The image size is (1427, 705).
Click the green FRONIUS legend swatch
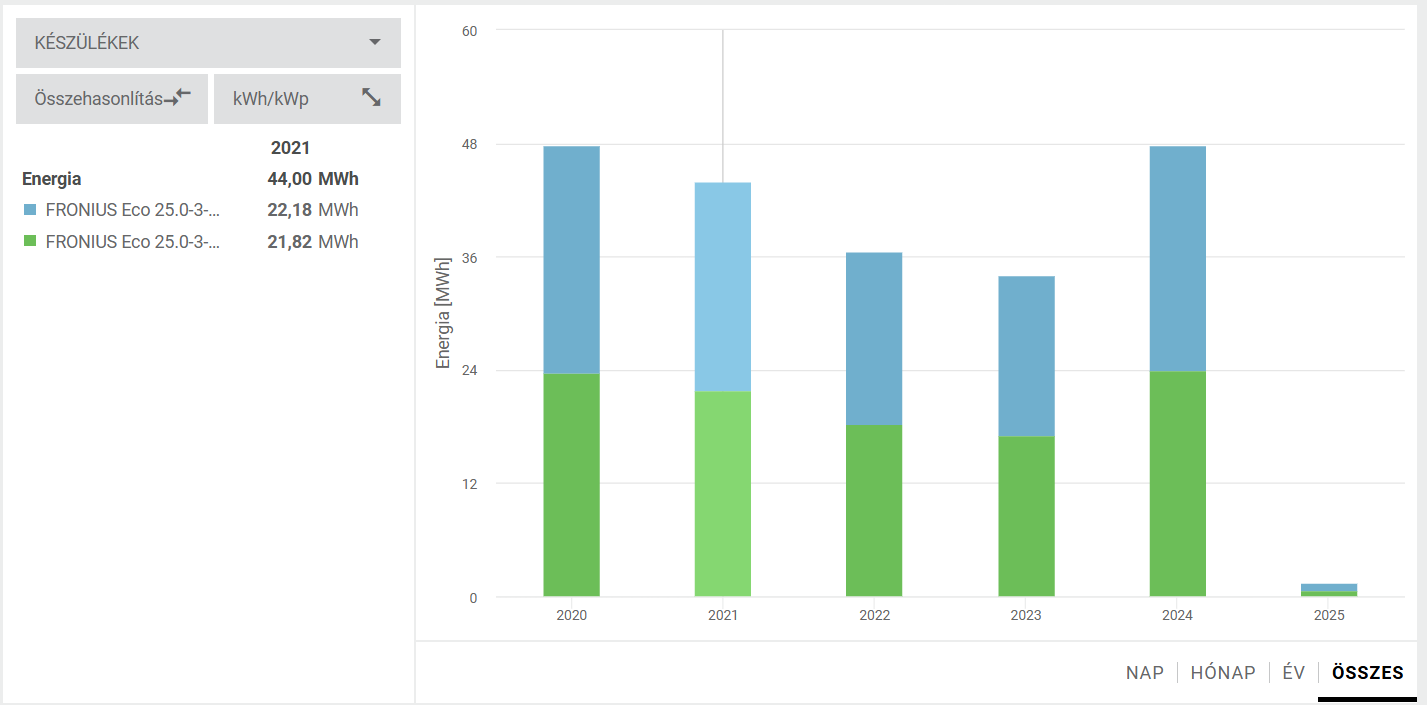30,242
